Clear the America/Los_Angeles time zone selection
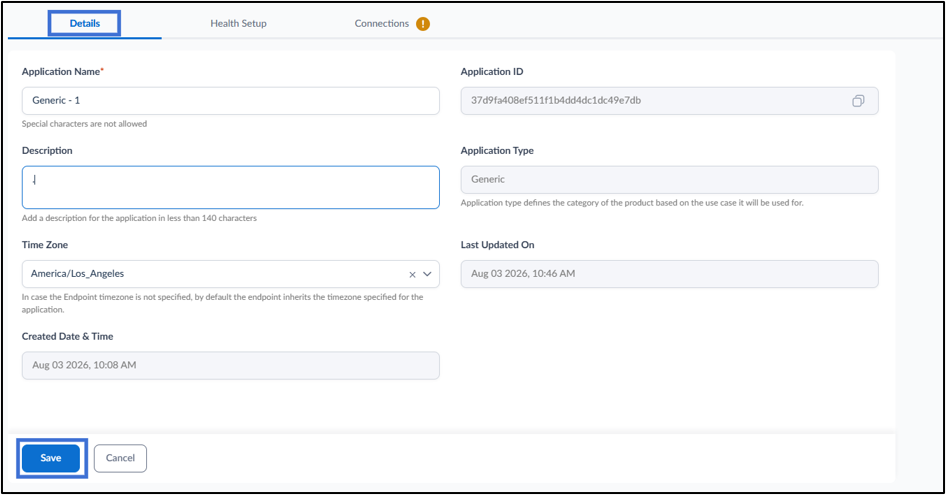The image size is (946, 495). (412, 275)
